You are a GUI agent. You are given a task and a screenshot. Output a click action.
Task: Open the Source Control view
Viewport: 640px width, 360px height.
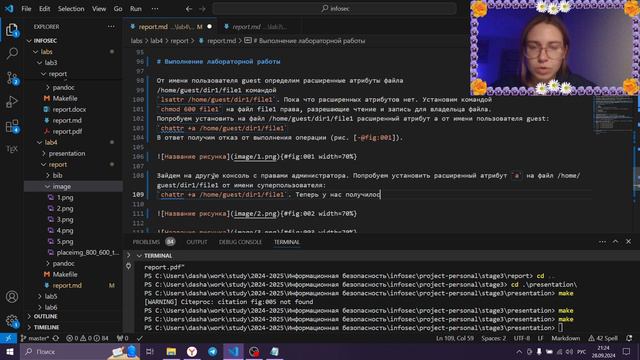[12, 78]
